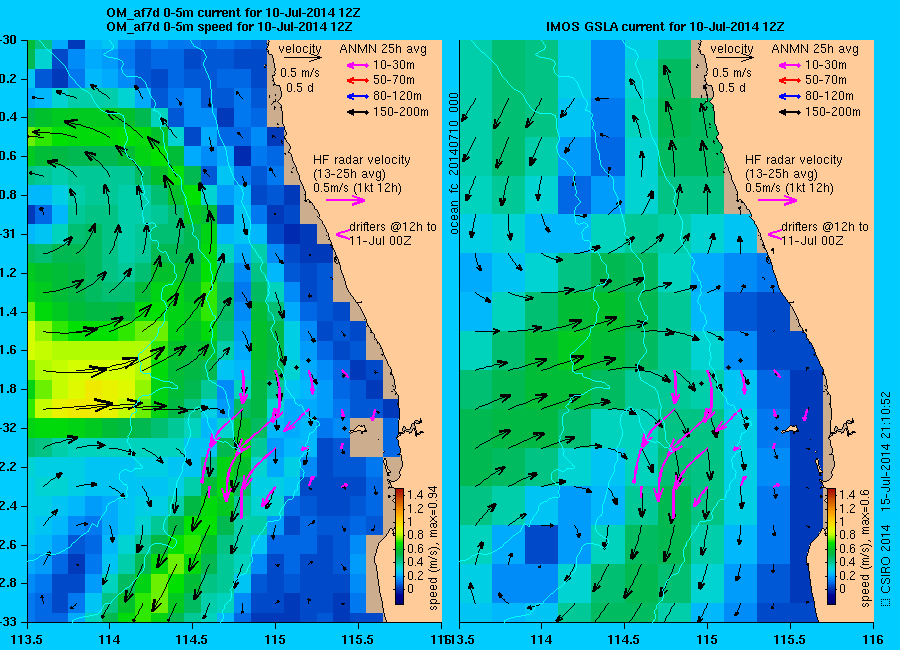Click longitude label 114.5 on OM_af7d axis
This screenshot has width=900, height=650.
click(x=192, y=639)
